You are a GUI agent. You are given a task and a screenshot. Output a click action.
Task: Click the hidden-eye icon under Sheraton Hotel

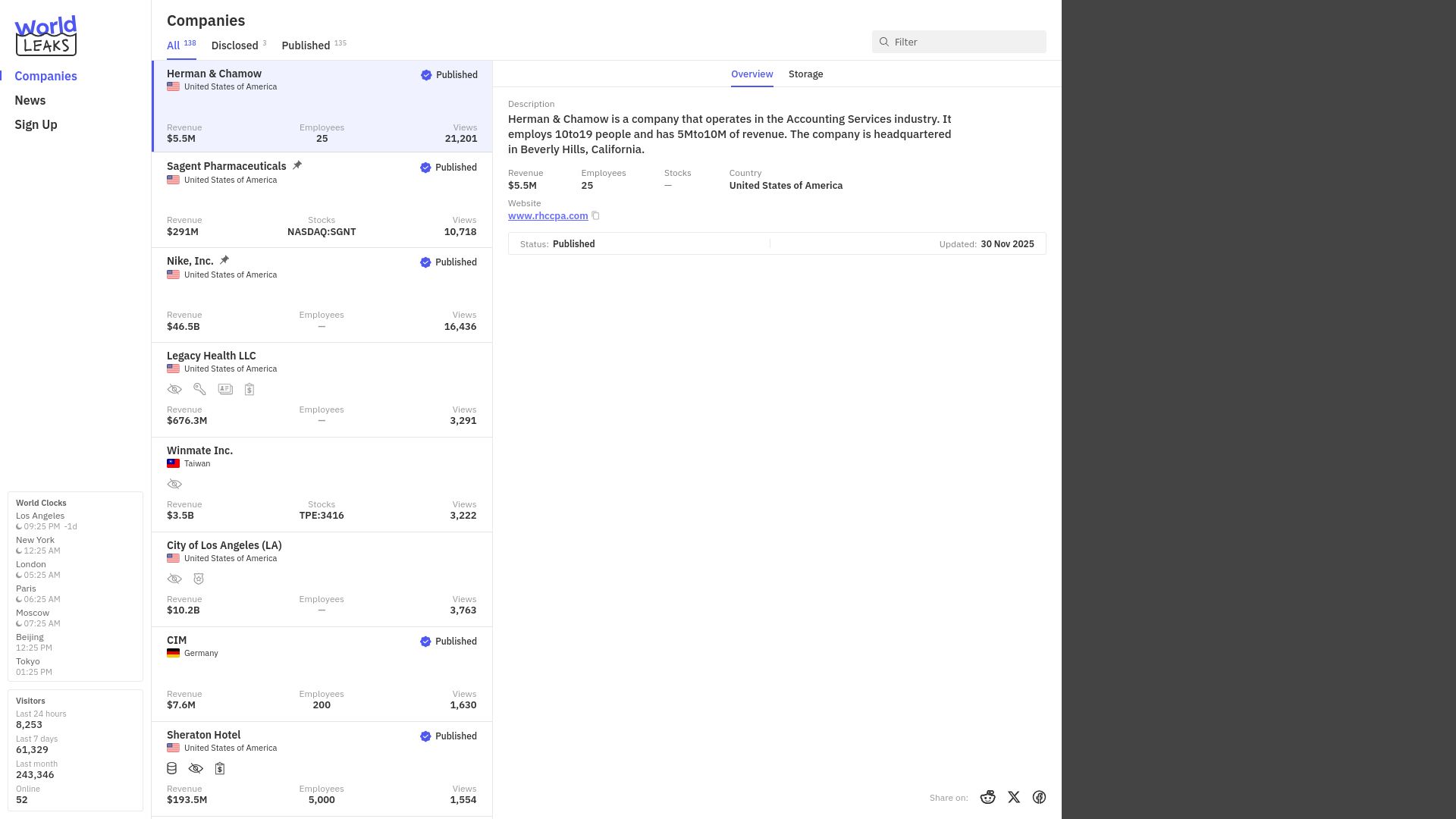click(196, 768)
